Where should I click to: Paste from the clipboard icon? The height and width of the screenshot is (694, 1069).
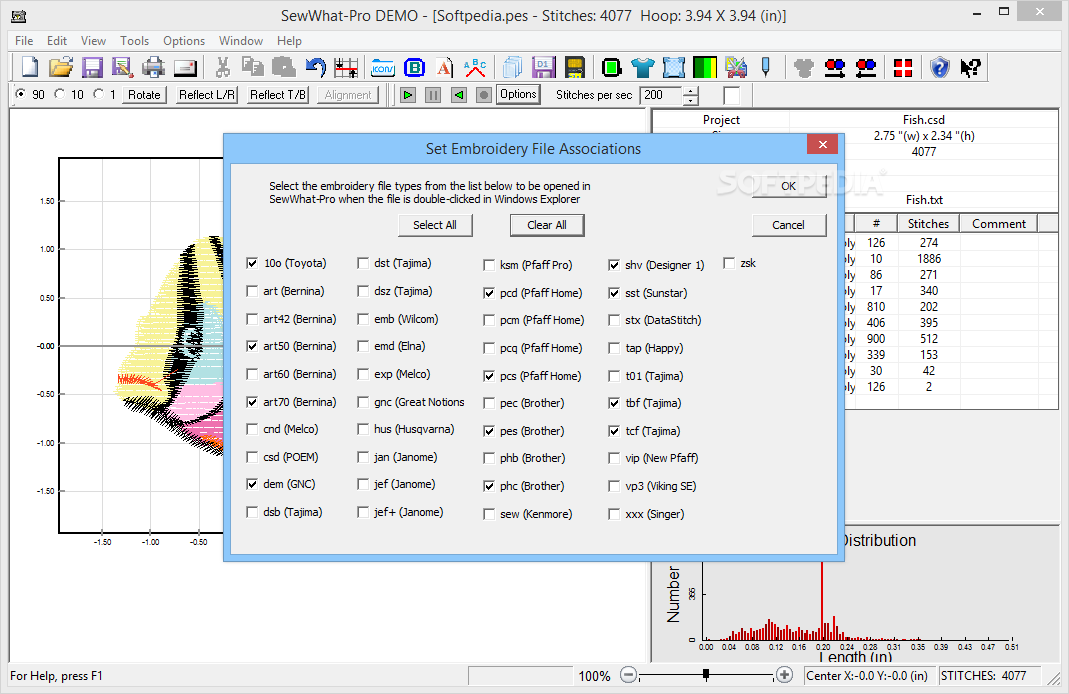point(284,67)
